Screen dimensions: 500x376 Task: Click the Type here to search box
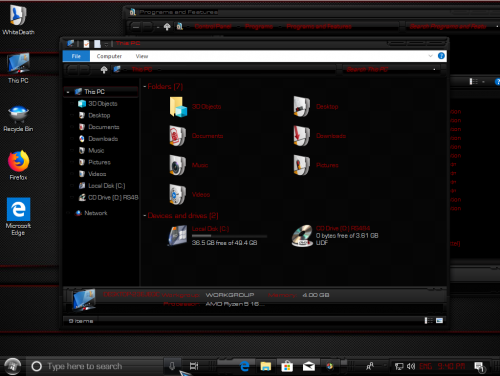95,366
